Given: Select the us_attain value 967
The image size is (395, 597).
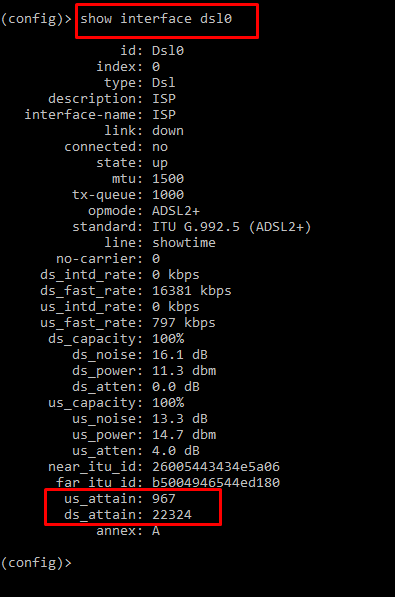Looking at the screenshot, I should (x=164, y=498).
